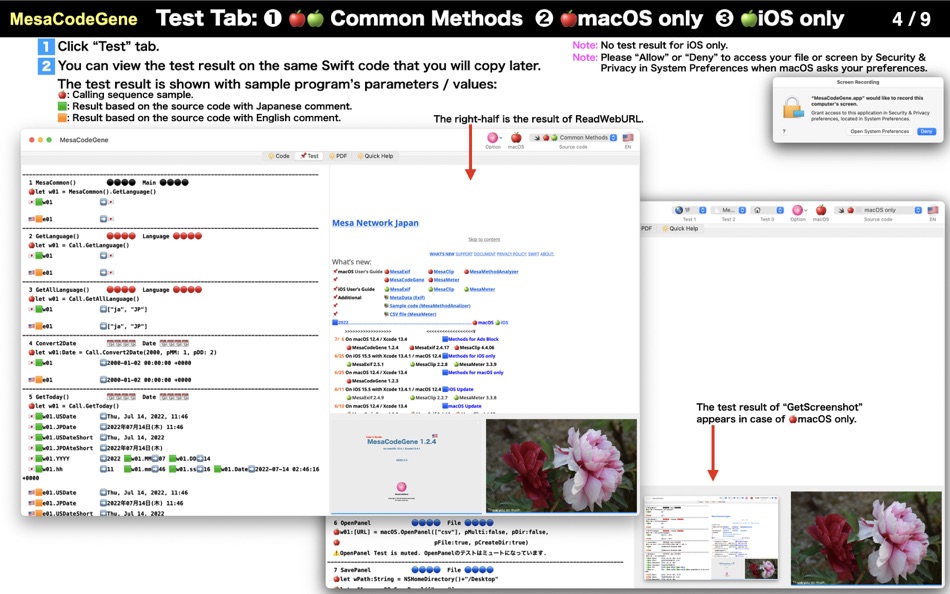Click the CSV file (MesaMeter) link

[x=413, y=314]
